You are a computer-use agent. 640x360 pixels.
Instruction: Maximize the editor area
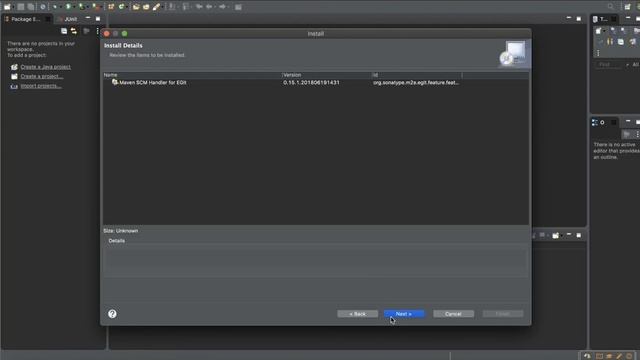[579, 18]
